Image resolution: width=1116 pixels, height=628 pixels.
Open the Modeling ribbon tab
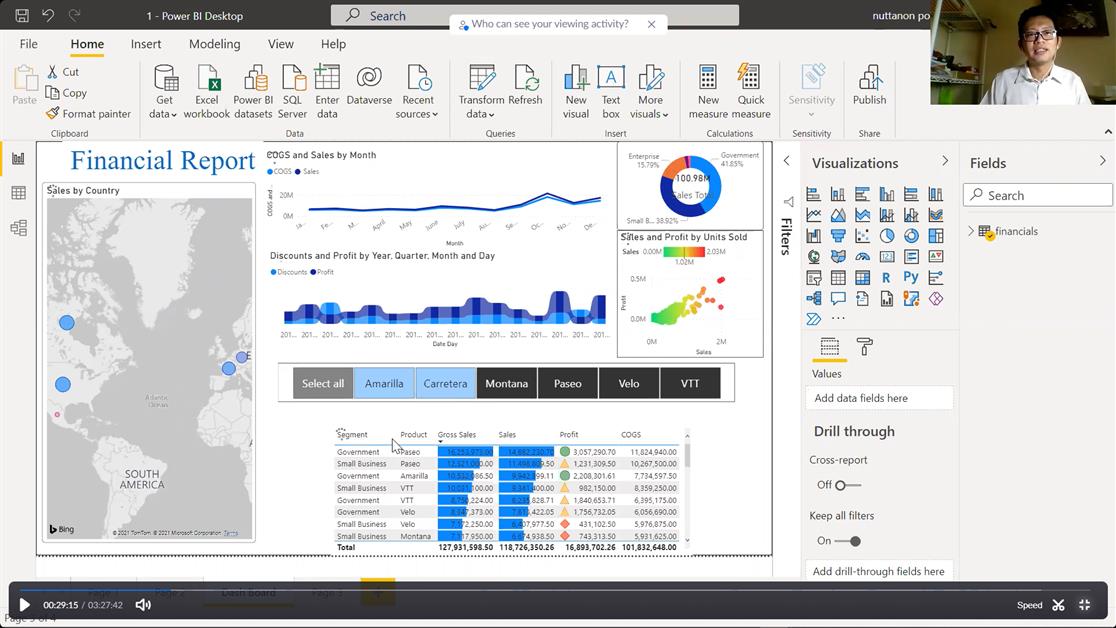point(214,44)
